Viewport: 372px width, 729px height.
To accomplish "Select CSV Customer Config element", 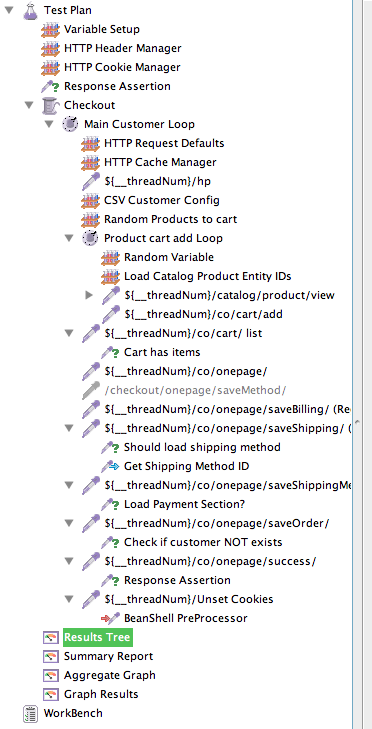I will (x=162, y=200).
